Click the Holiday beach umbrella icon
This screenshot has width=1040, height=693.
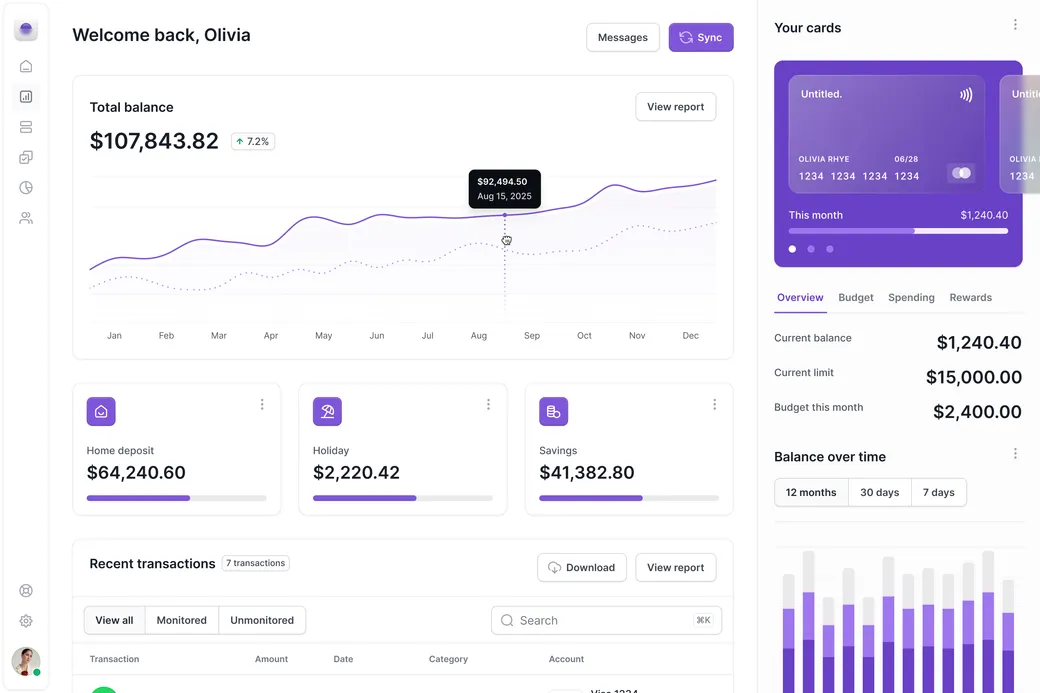[327, 411]
